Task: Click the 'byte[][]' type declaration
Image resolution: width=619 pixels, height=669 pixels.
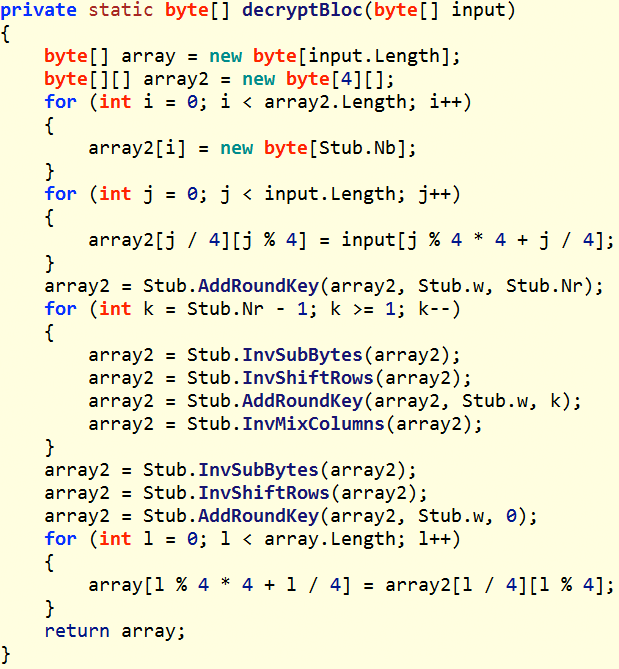Action: coord(87,79)
